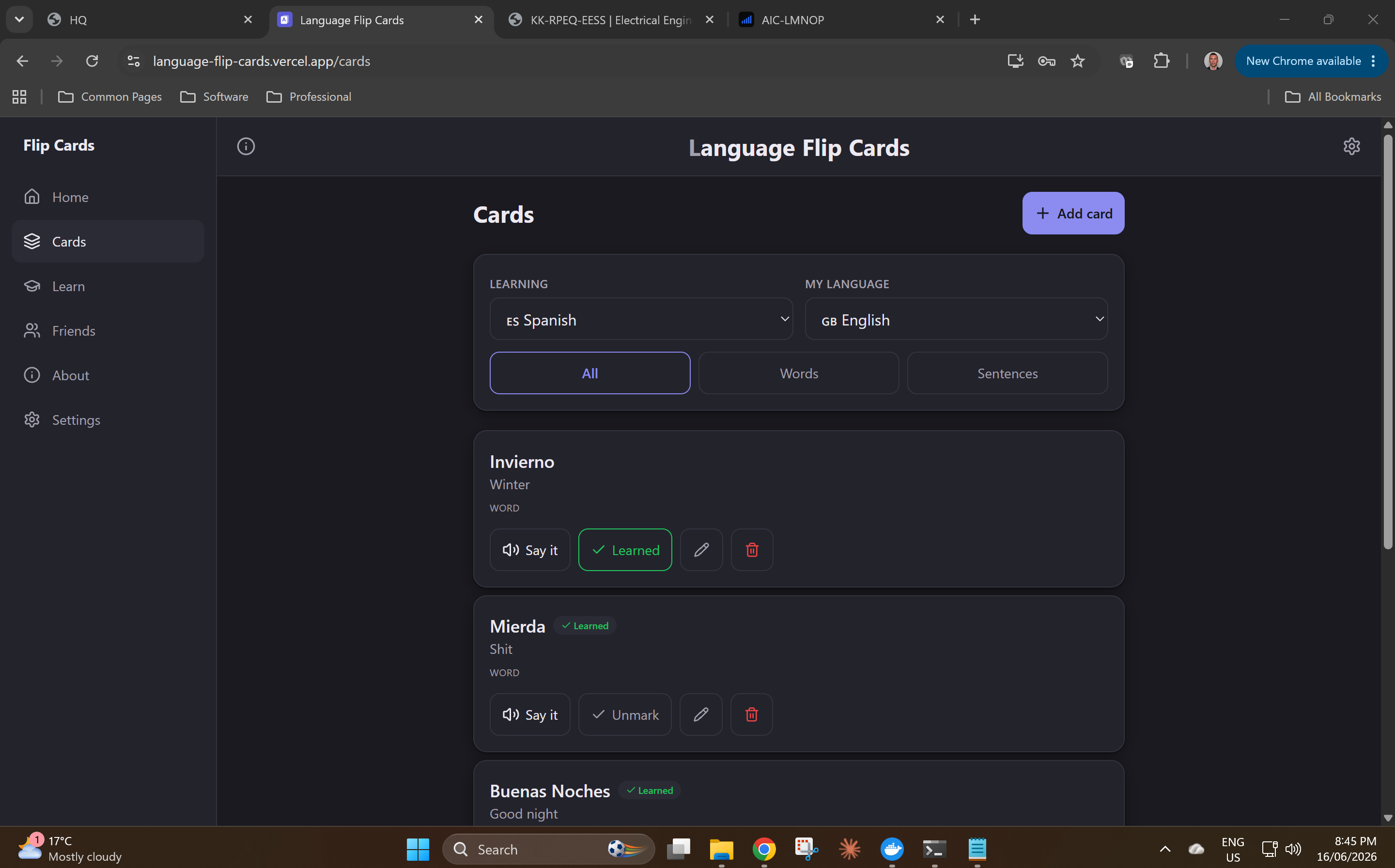Show hidden system tray icons

click(x=1165, y=849)
